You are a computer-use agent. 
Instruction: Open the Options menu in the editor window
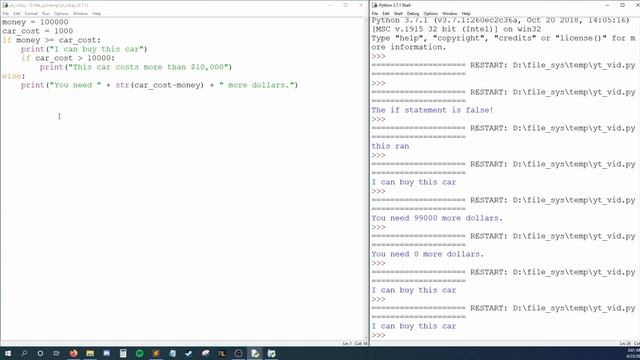point(61,13)
